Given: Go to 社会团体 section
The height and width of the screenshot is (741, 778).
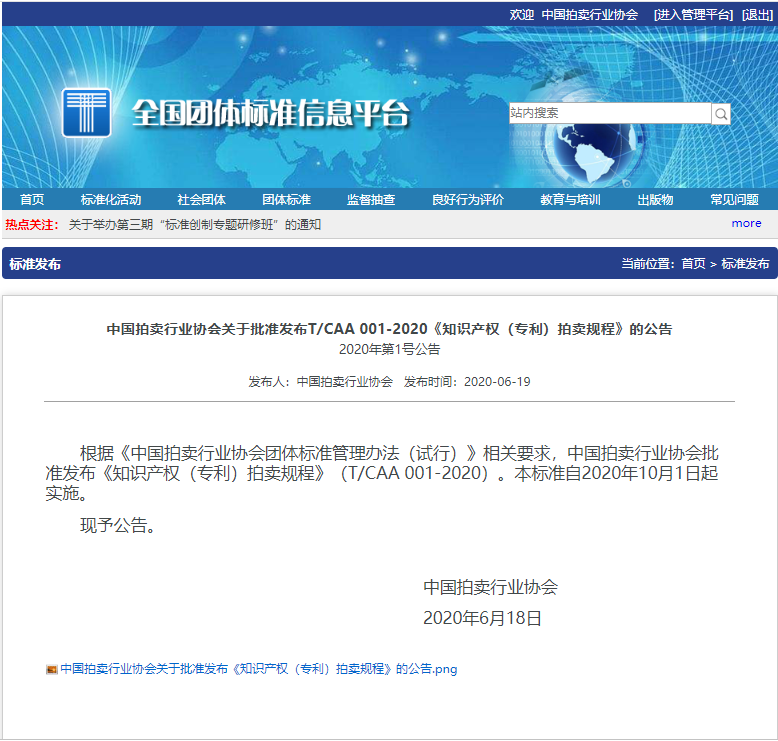Looking at the screenshot, I should pos(201,200).
